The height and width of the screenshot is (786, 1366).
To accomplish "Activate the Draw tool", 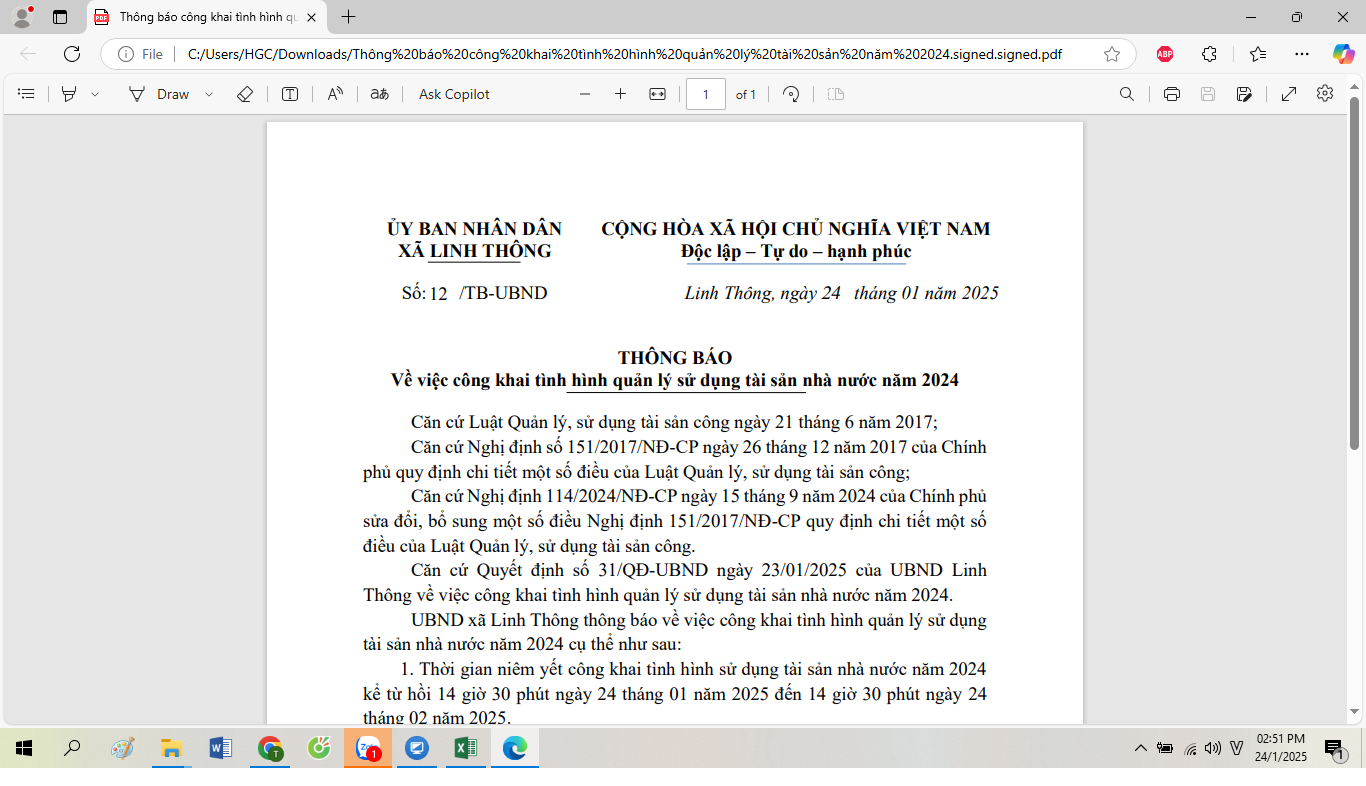I will pos(159,94).
